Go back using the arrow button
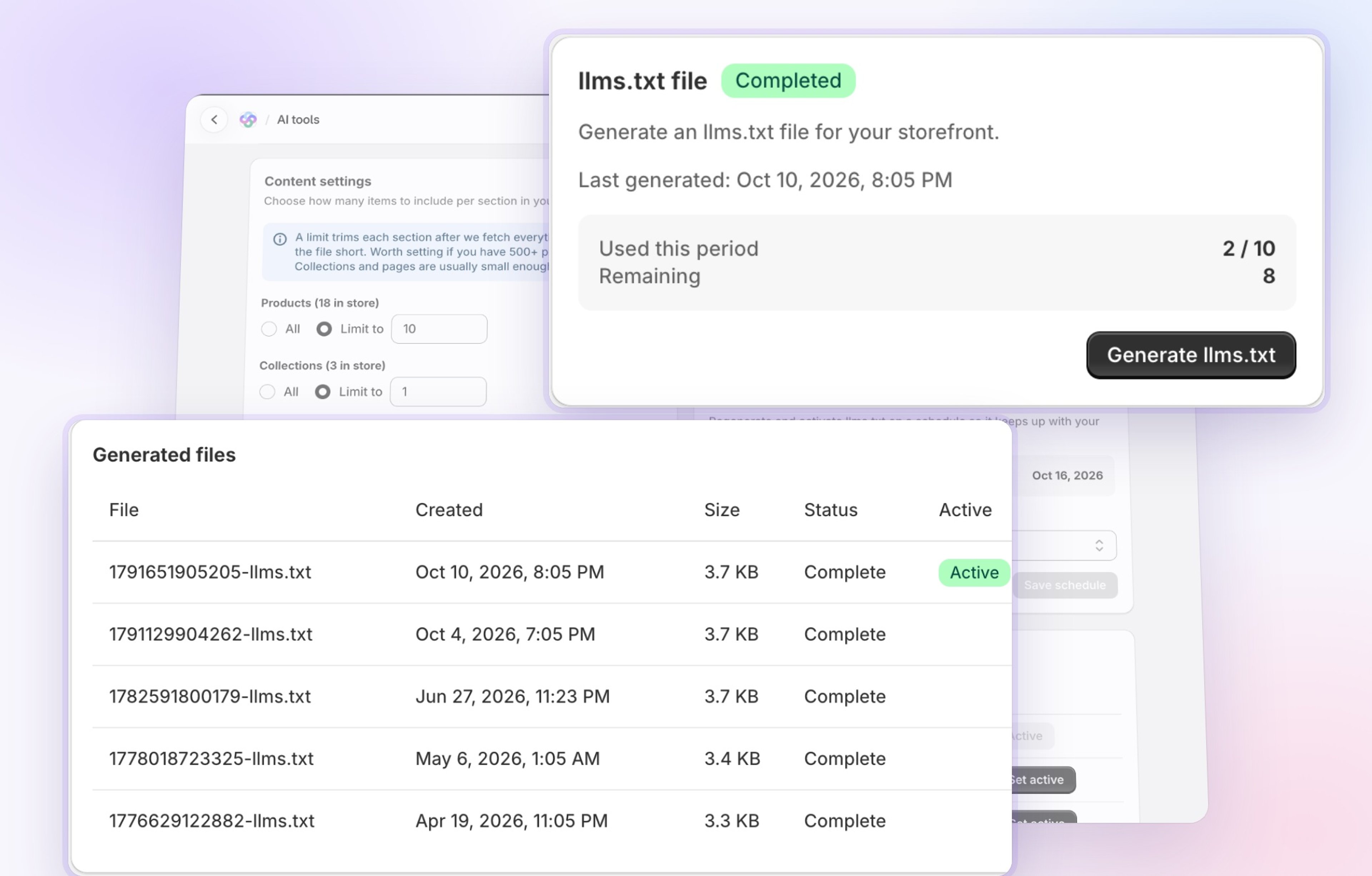 click(214, 120)
